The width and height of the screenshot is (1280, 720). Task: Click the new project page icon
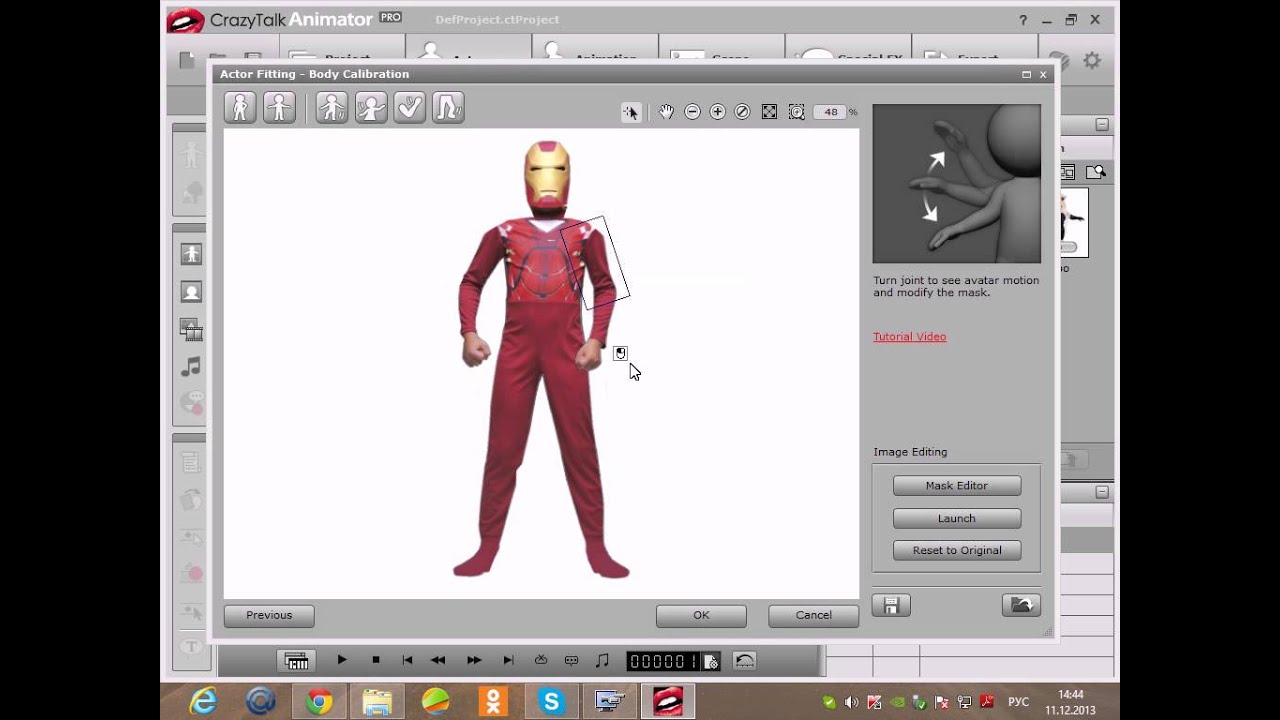coord(186,60)
